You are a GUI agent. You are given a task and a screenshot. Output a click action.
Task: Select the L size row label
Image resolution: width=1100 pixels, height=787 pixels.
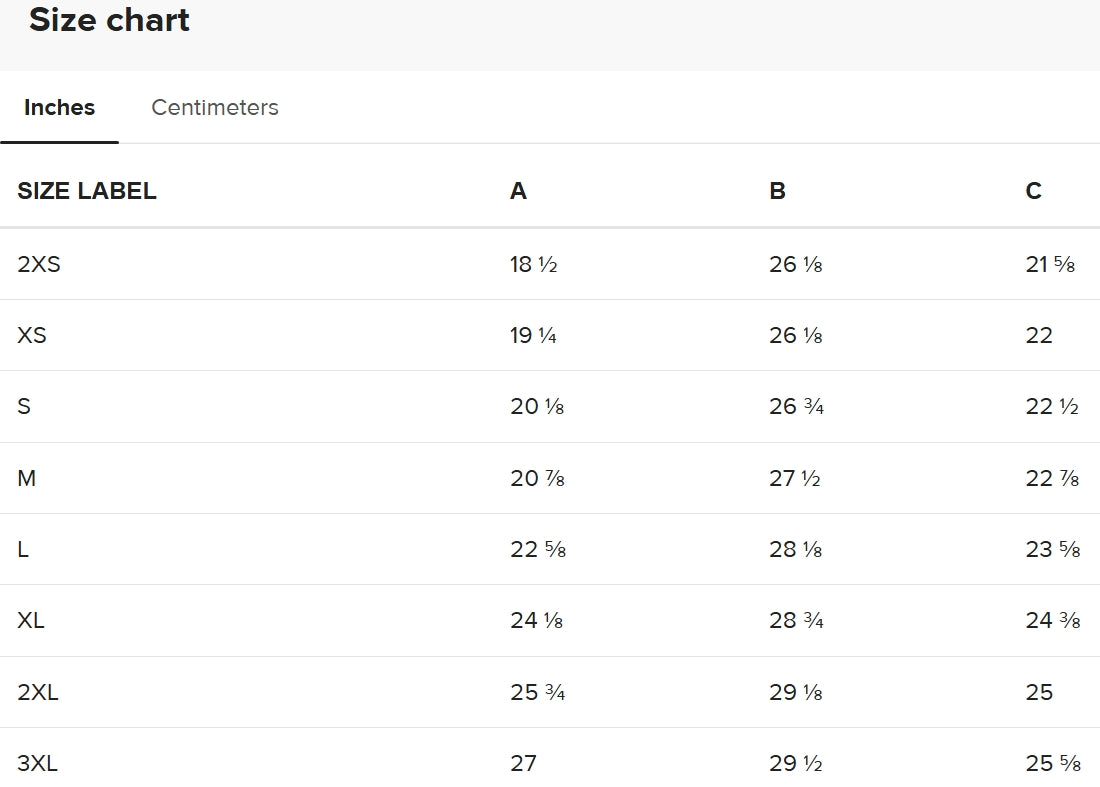(23, 549)
